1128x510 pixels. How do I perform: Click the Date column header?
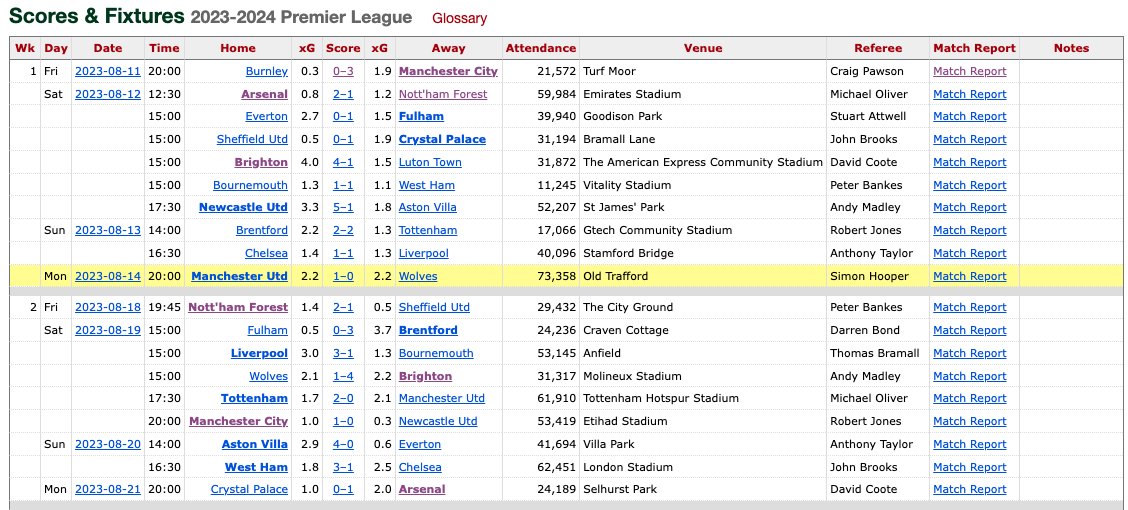pyautogui.click(x=108, y=48)
